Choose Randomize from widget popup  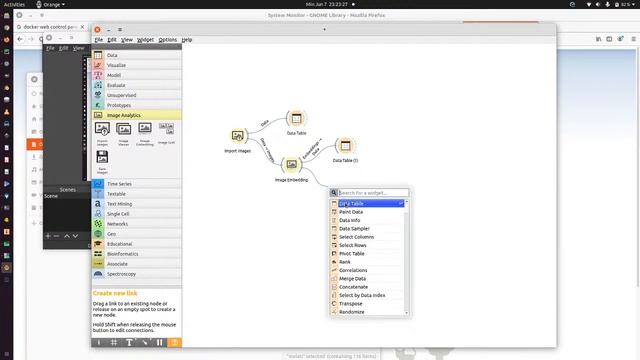[367, 312]
